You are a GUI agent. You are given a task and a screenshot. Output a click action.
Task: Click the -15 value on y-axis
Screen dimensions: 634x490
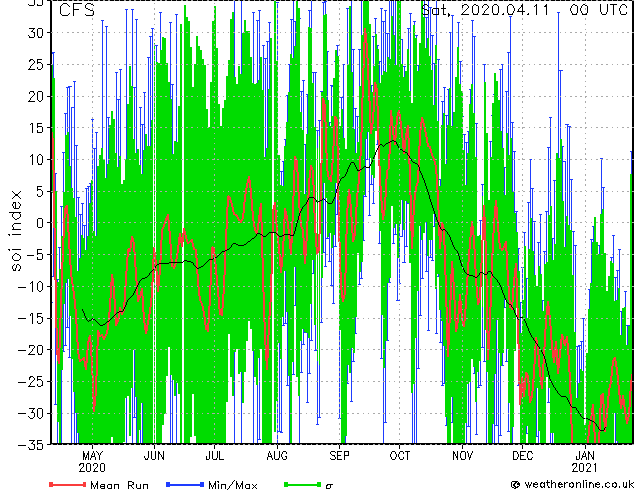32,318
